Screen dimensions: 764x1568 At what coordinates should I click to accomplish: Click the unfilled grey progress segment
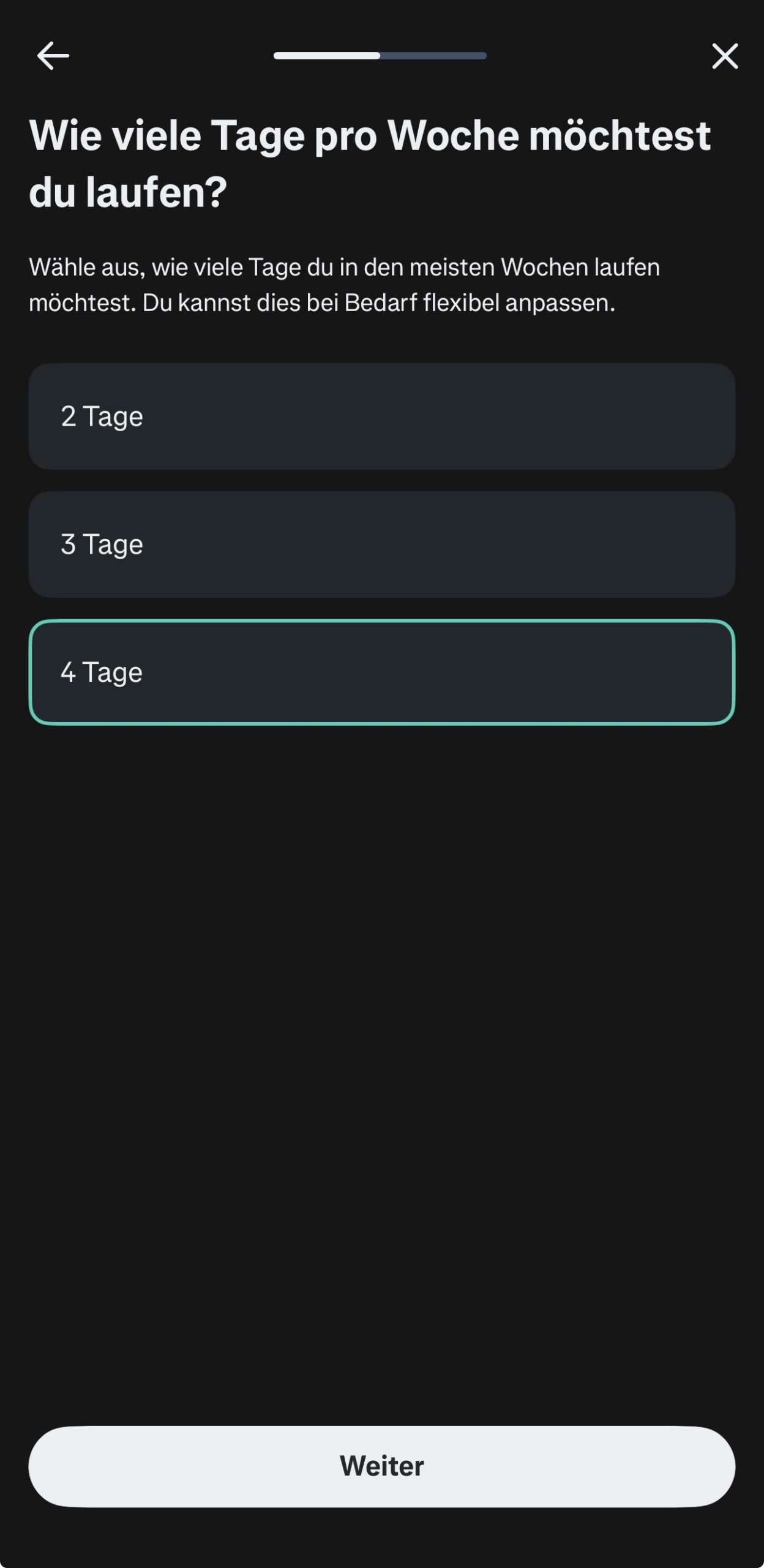(433, 56)
